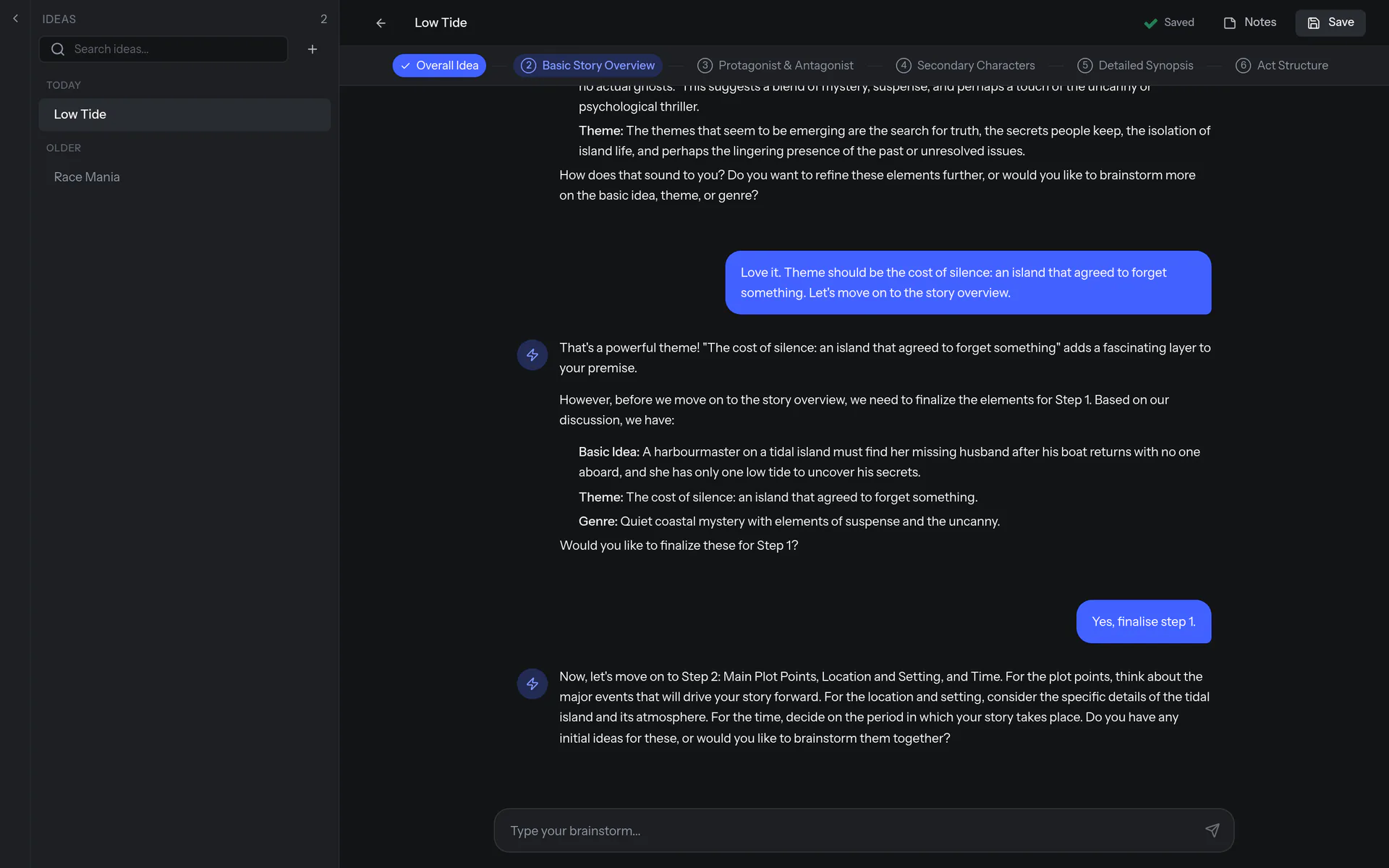Open the Race Mania idea

184,177
